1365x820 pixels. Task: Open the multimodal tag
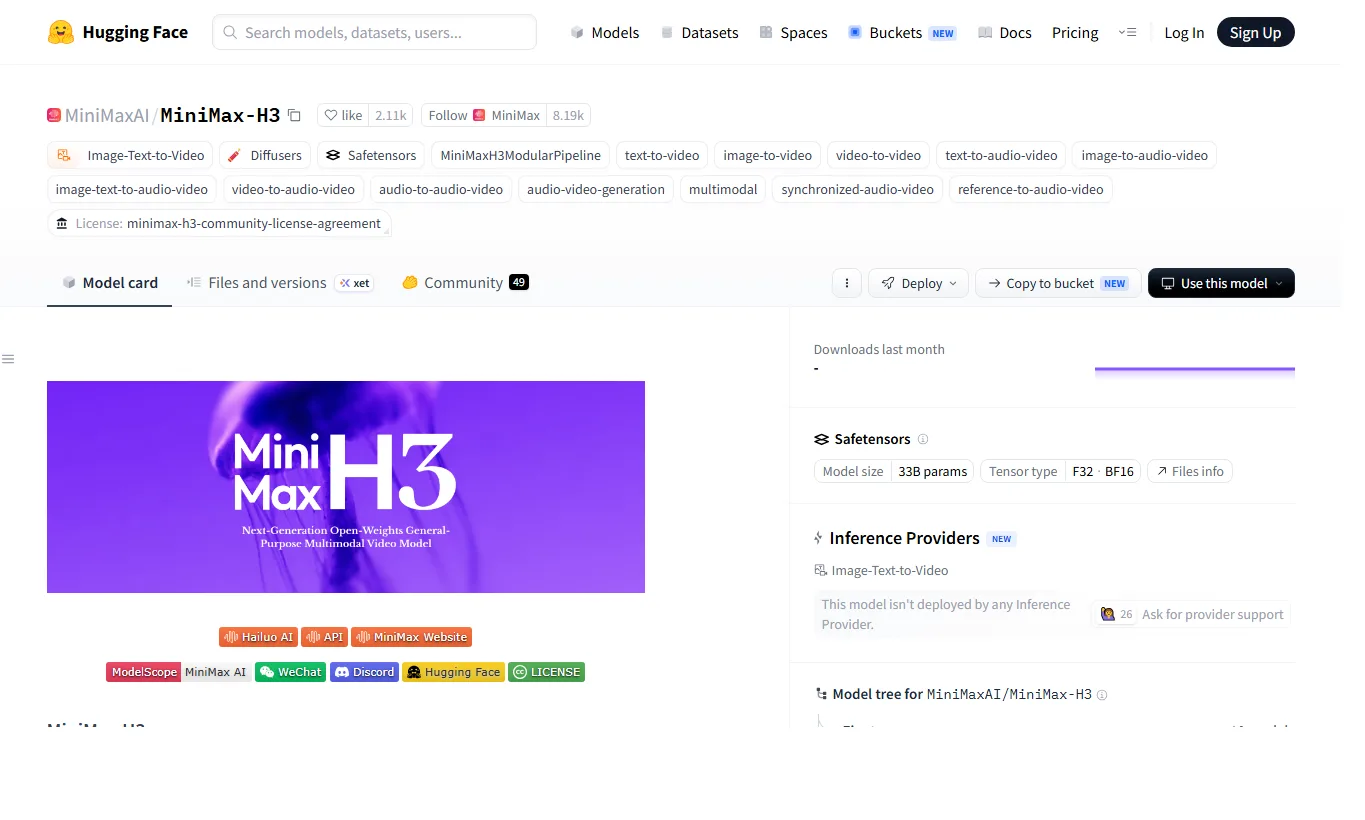723,189
